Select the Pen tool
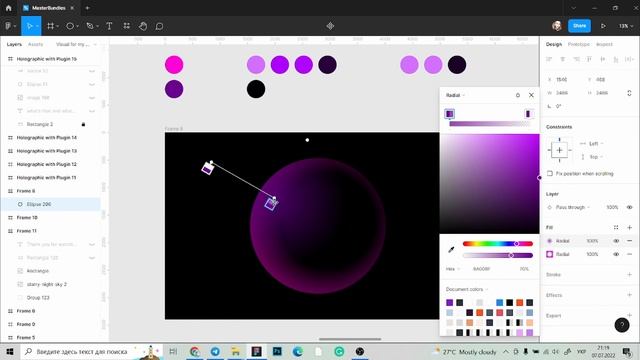The width and height of the screenshot is (640, 360). (x=90, y=26)
